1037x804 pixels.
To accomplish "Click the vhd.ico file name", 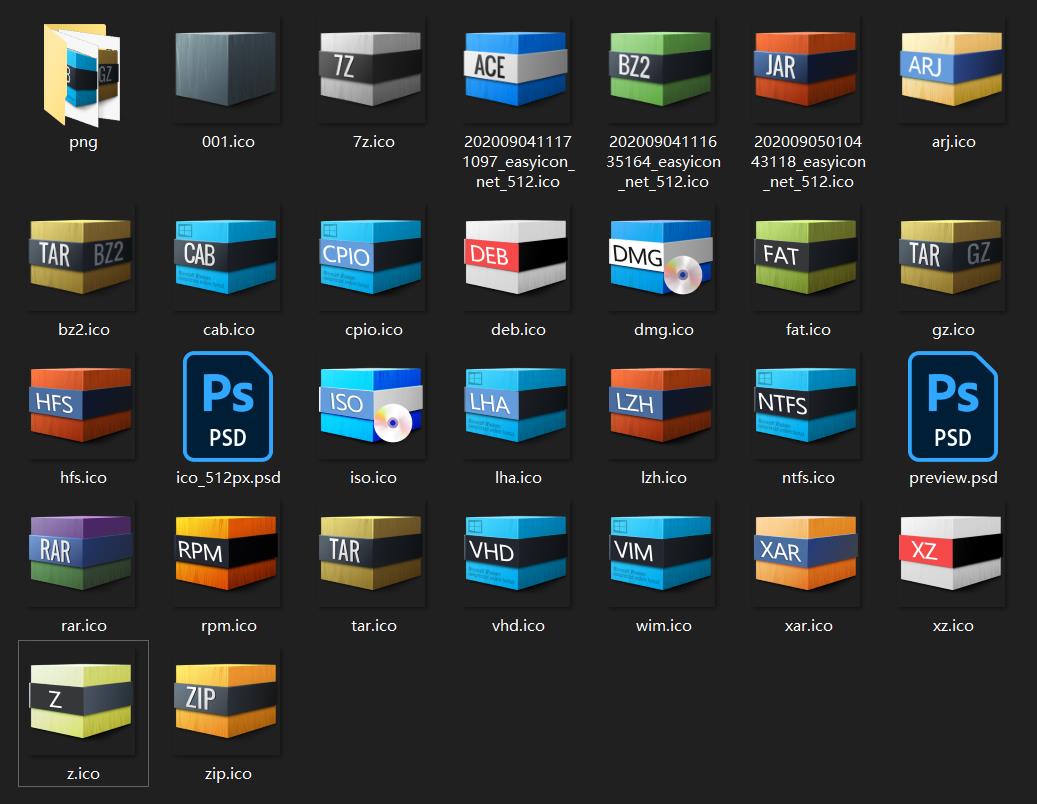I will [x=518, y=625].
